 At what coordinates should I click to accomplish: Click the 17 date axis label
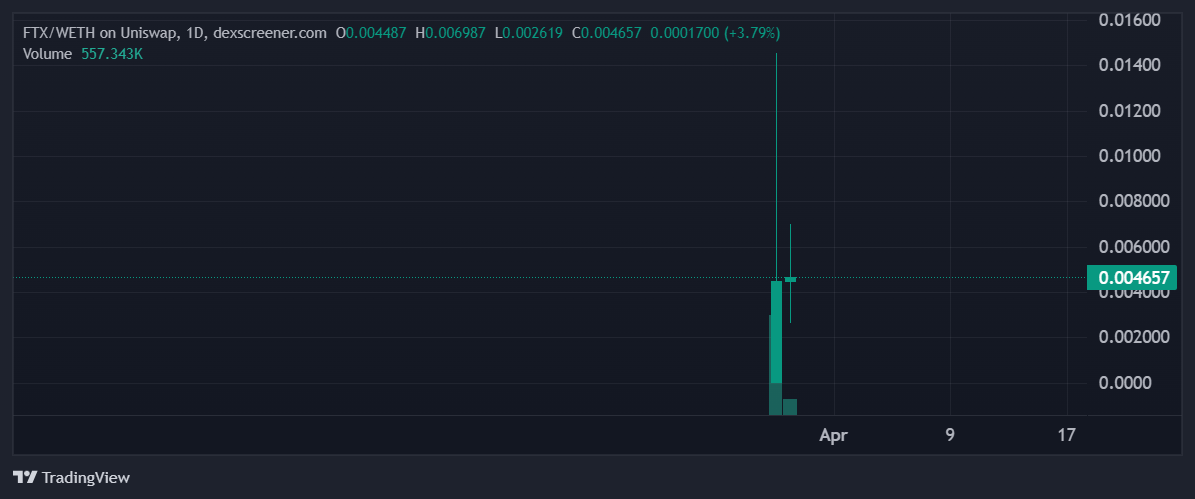1067,435
